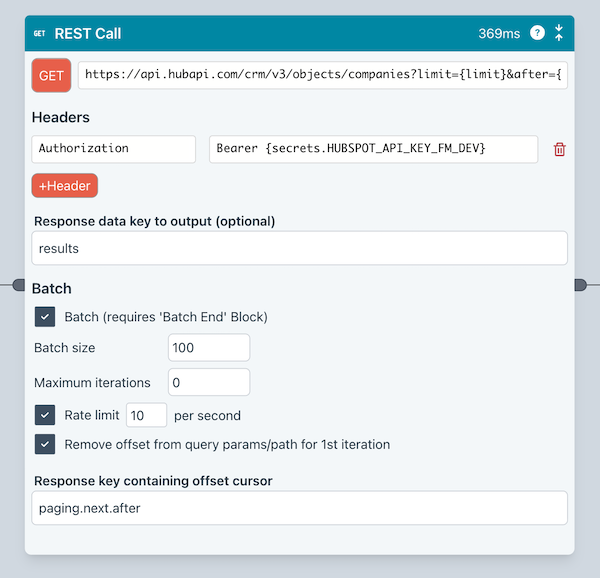Viewport: 600px width, 578px height.
Task: Toggle the Batch requires Batch End checkbox
Action: tap(45, 317)
